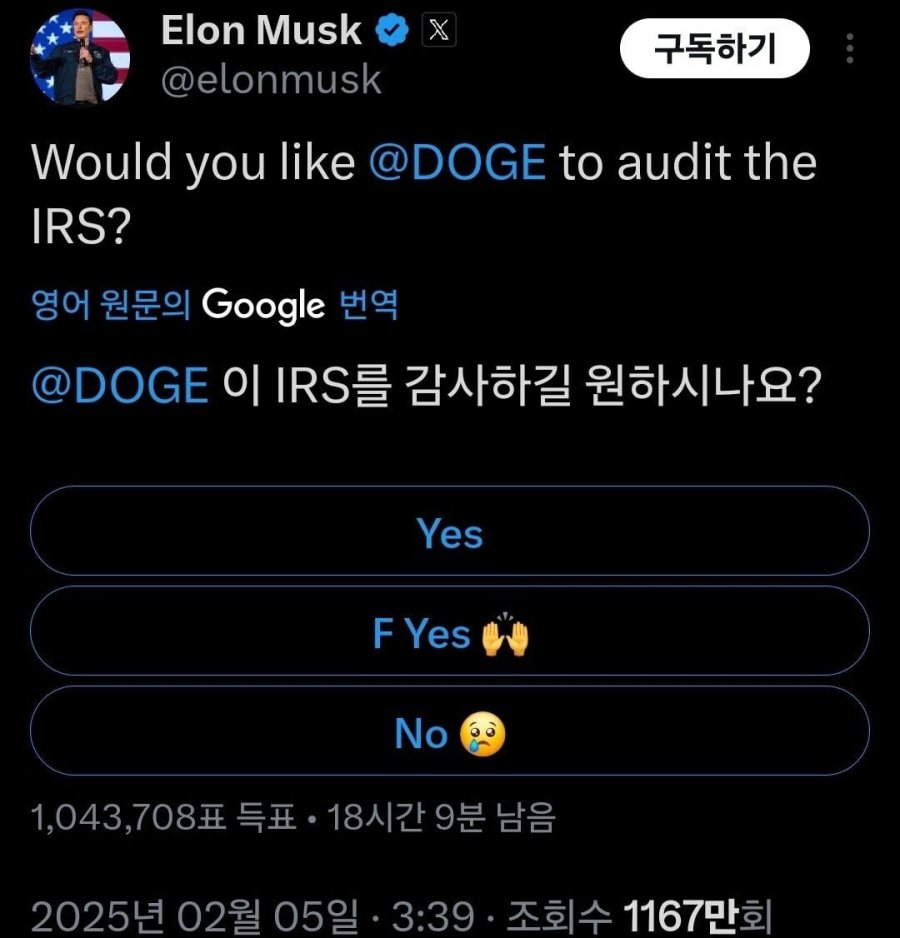Open the "Elon Musk" display name link
Image resolution: width=900 pixels, height=938 pixels.
point(261,31)
